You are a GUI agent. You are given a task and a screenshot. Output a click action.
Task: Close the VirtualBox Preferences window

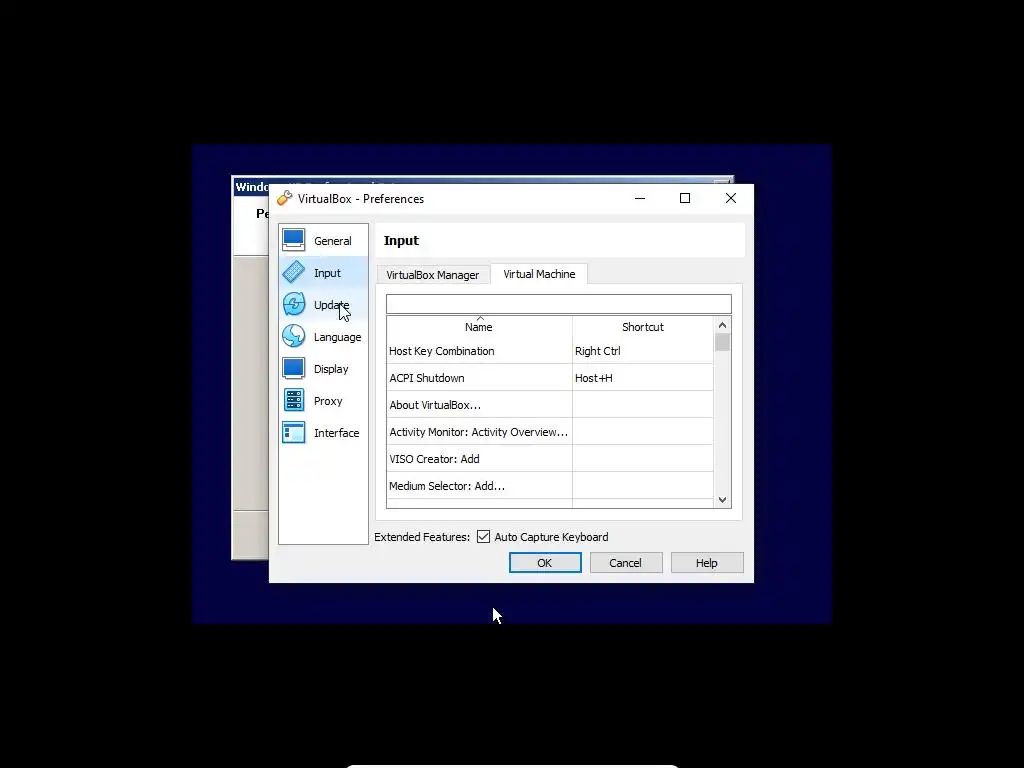click(x=731, y=199)
